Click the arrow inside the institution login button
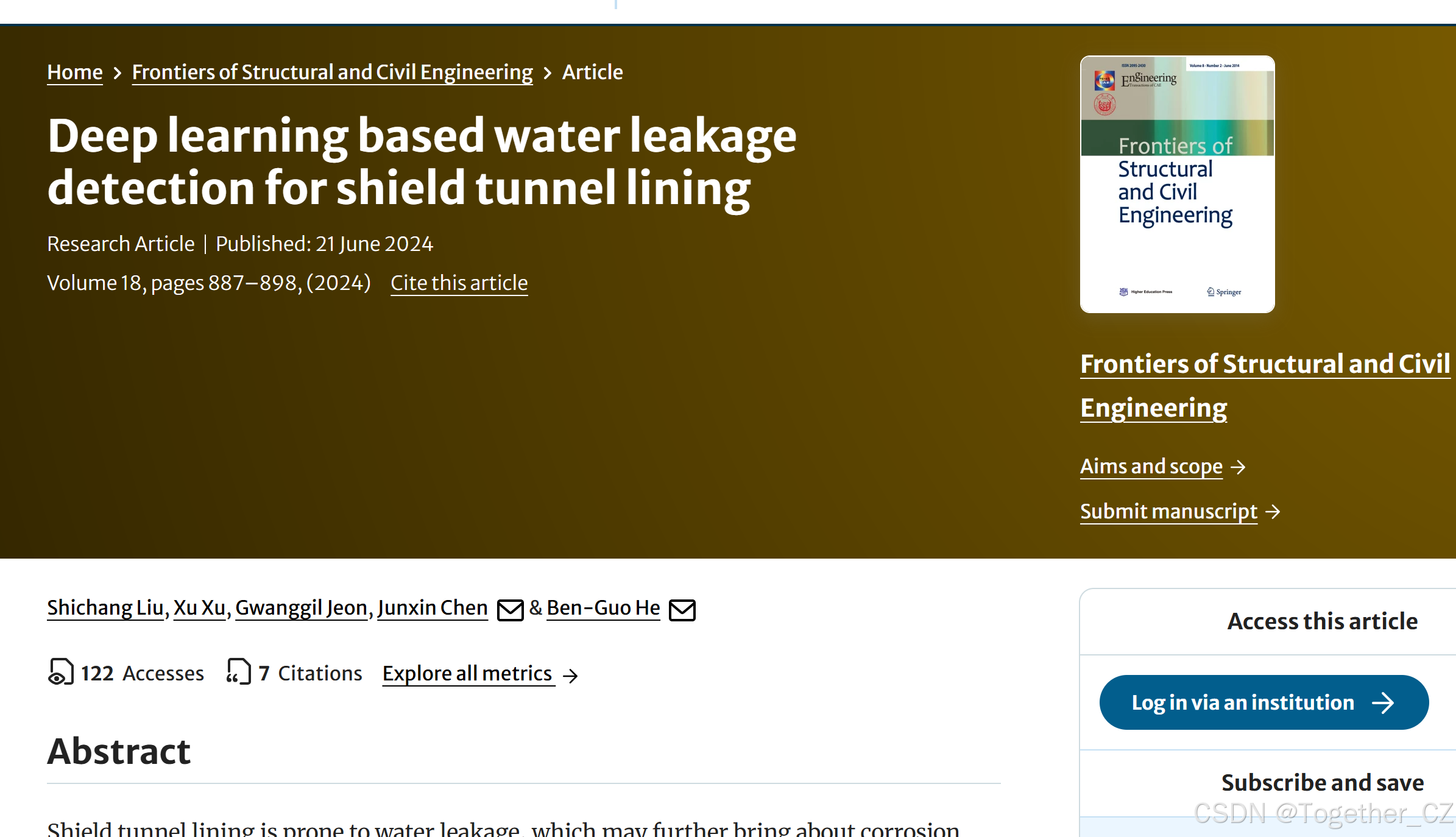 [1385, 702]
